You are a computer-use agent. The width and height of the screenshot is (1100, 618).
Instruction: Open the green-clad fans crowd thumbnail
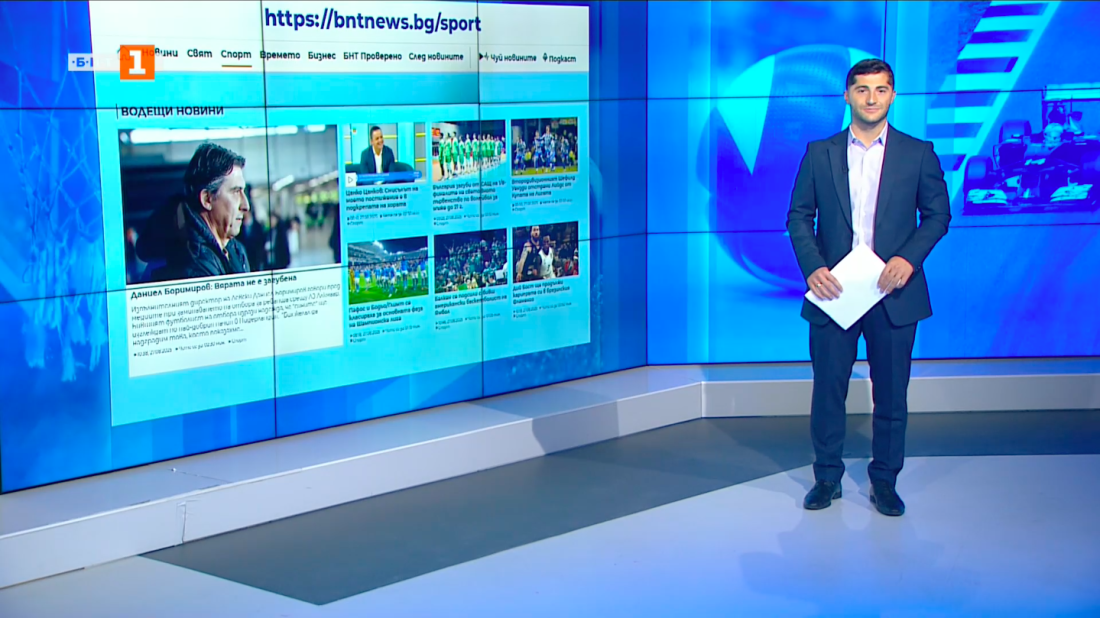[x=470, y=260]
